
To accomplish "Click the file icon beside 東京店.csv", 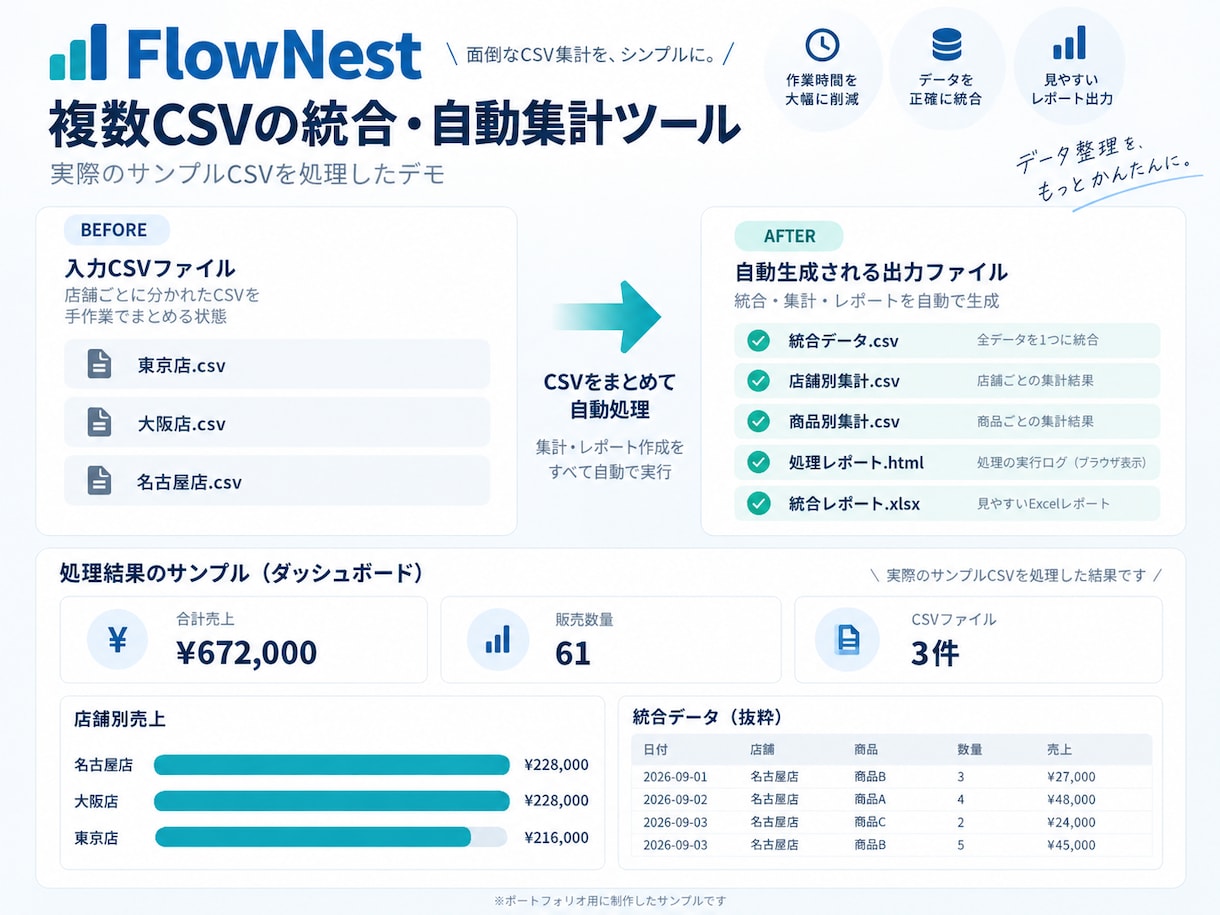I will pyautogui.click(x=99, y=364).
